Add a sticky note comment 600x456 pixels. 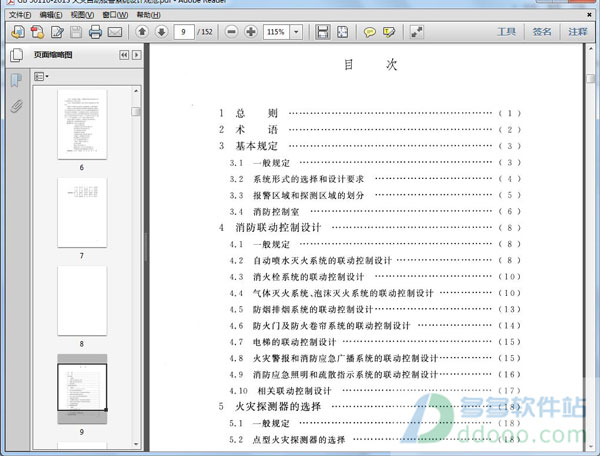tap(370, 32)
